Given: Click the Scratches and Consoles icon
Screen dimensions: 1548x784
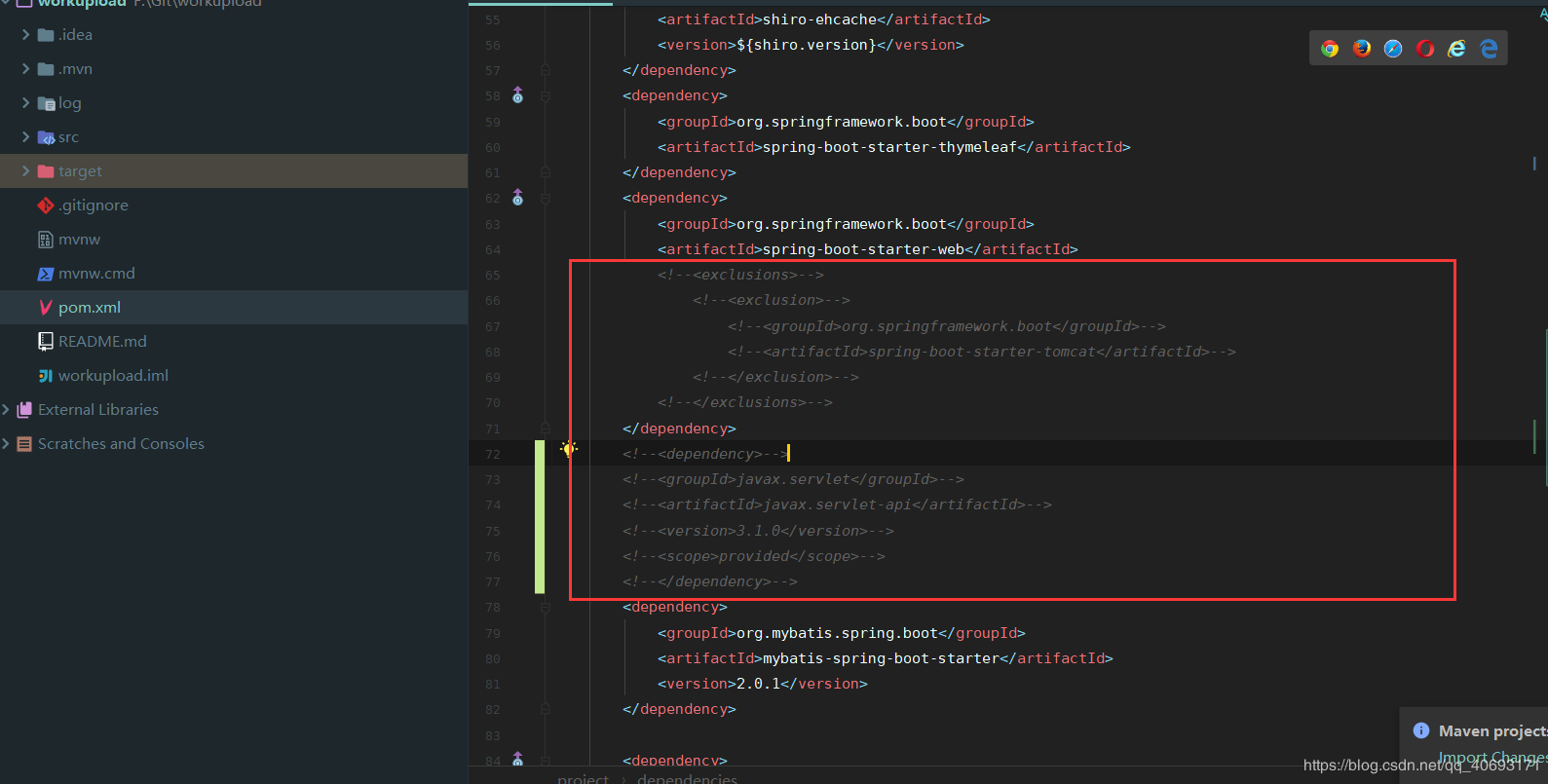Looking at the screenshot, I should (25, 444).
